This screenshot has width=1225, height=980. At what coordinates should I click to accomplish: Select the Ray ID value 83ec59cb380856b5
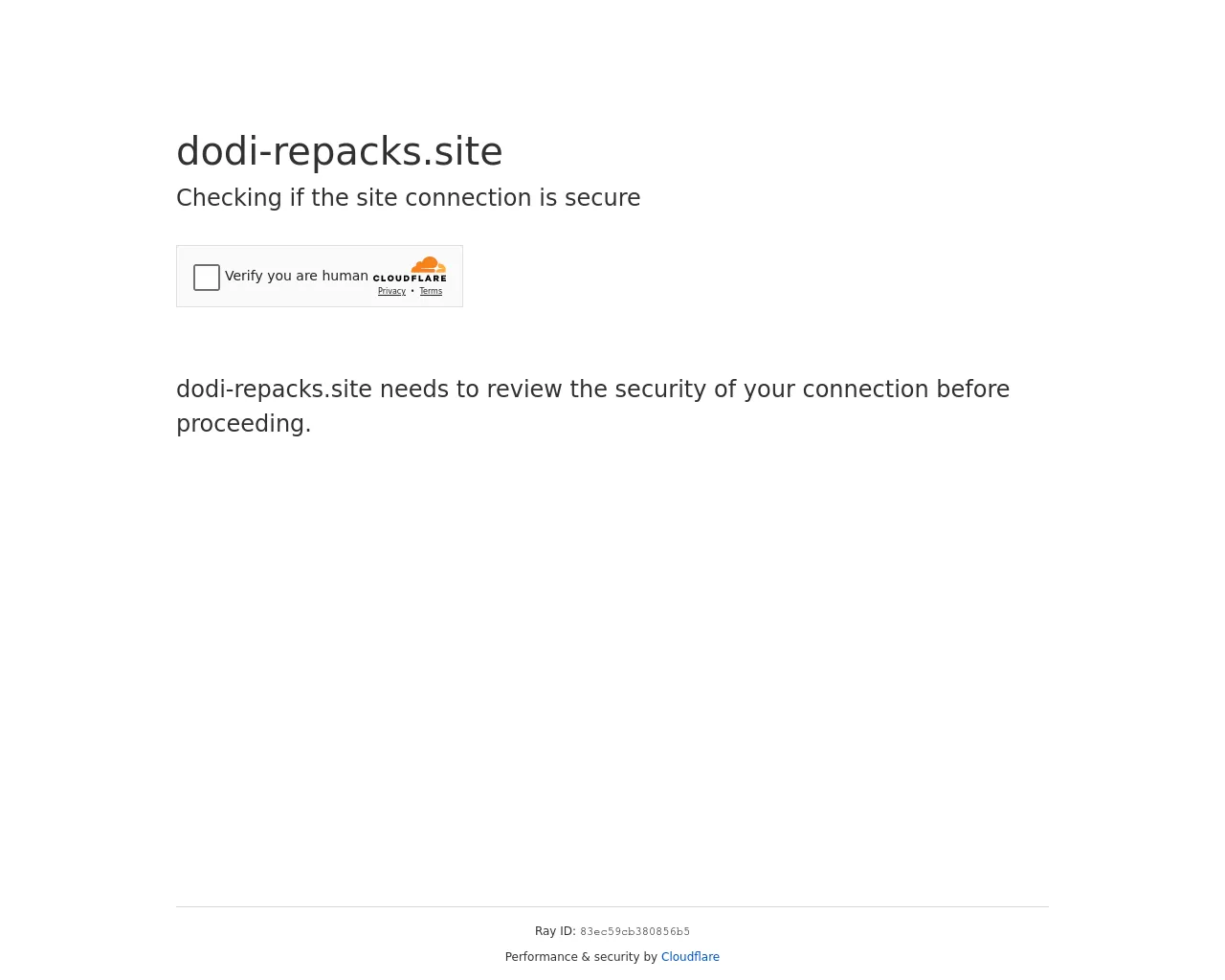pos(635,932)
